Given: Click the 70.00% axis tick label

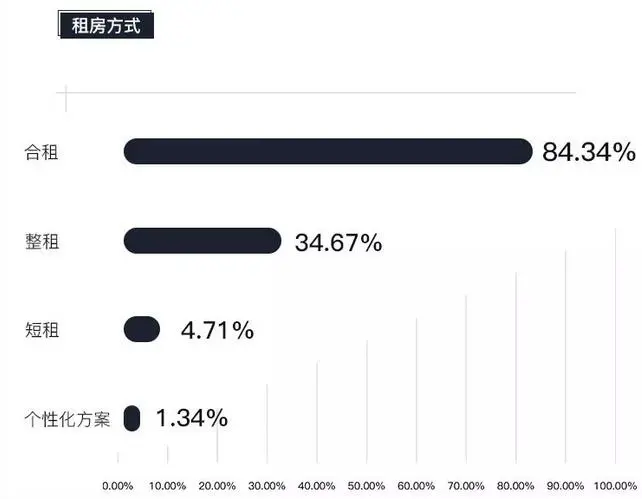Looking at the screenshot, I should [466, 486].
